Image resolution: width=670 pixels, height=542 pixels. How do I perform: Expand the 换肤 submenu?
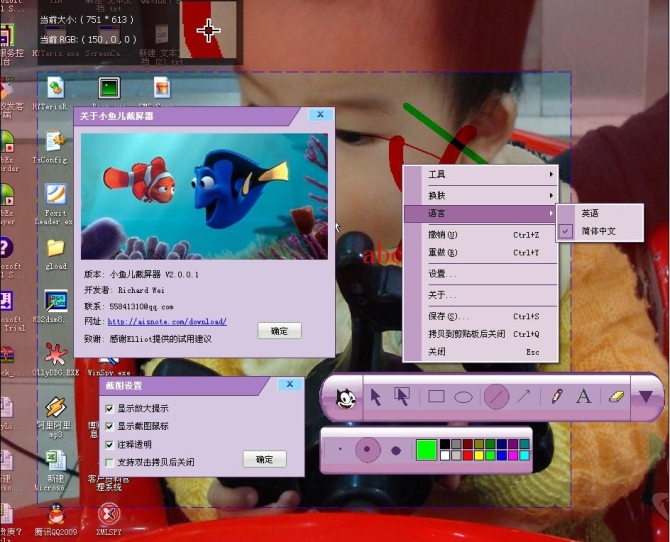(x=481, y=195)
